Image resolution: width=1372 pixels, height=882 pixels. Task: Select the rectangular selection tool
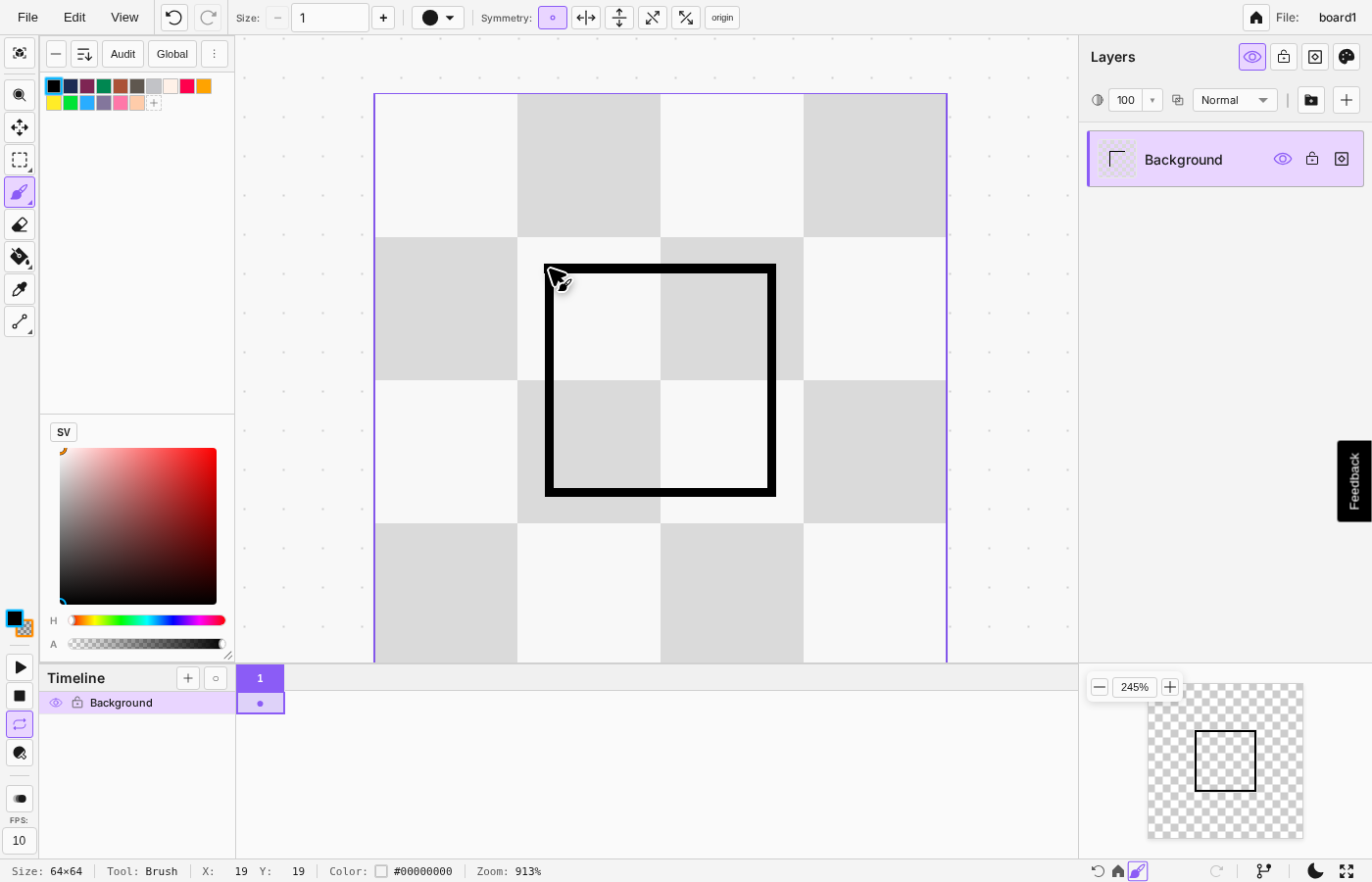pyautogui.click(x=20, y=160)
